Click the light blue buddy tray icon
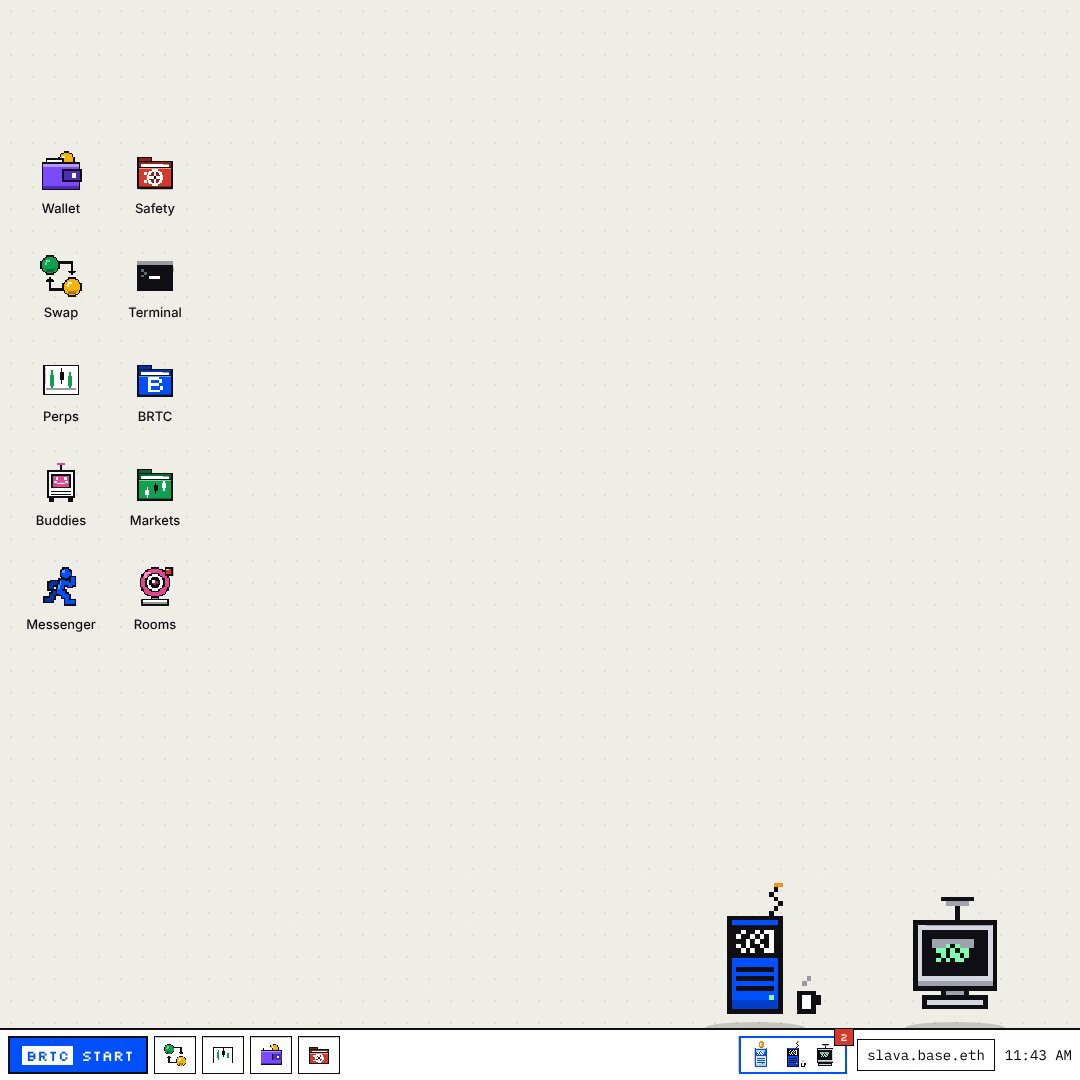The image size is (1080, 1080). 761,1055
